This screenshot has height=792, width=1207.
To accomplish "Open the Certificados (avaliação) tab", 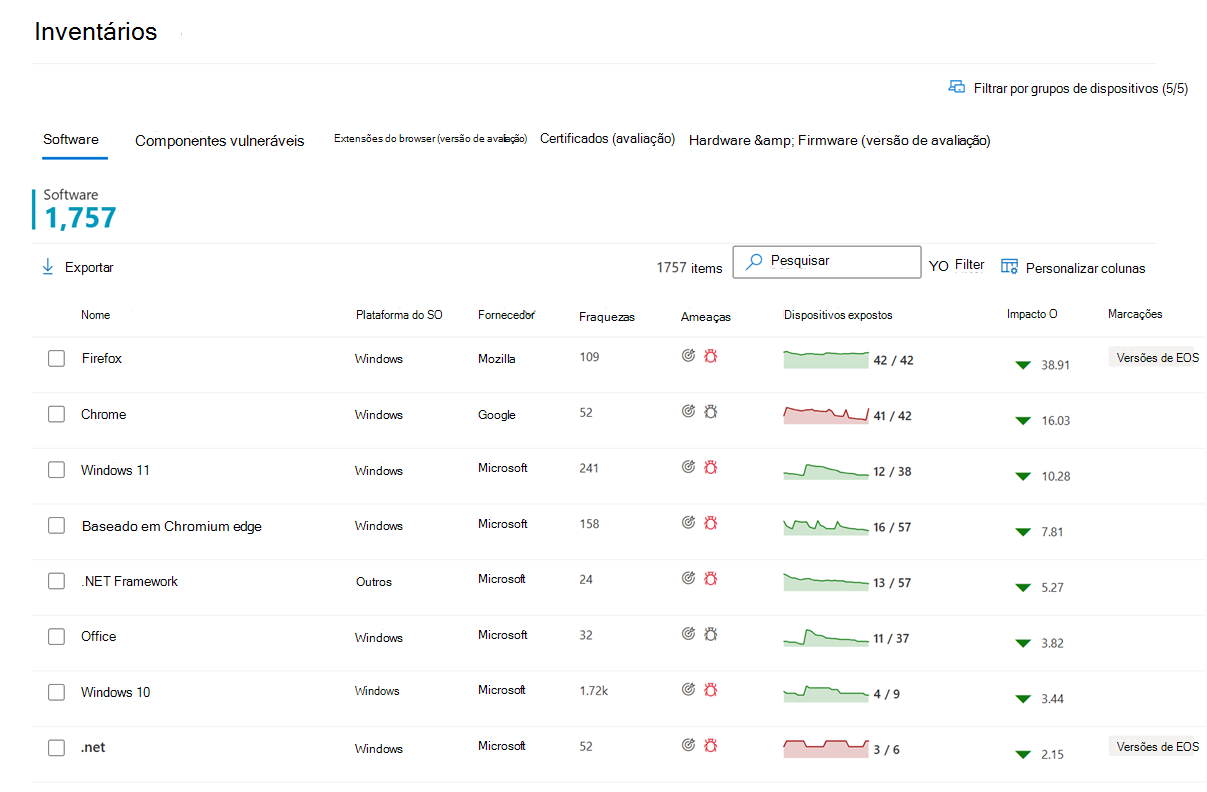I will [607, 139].
